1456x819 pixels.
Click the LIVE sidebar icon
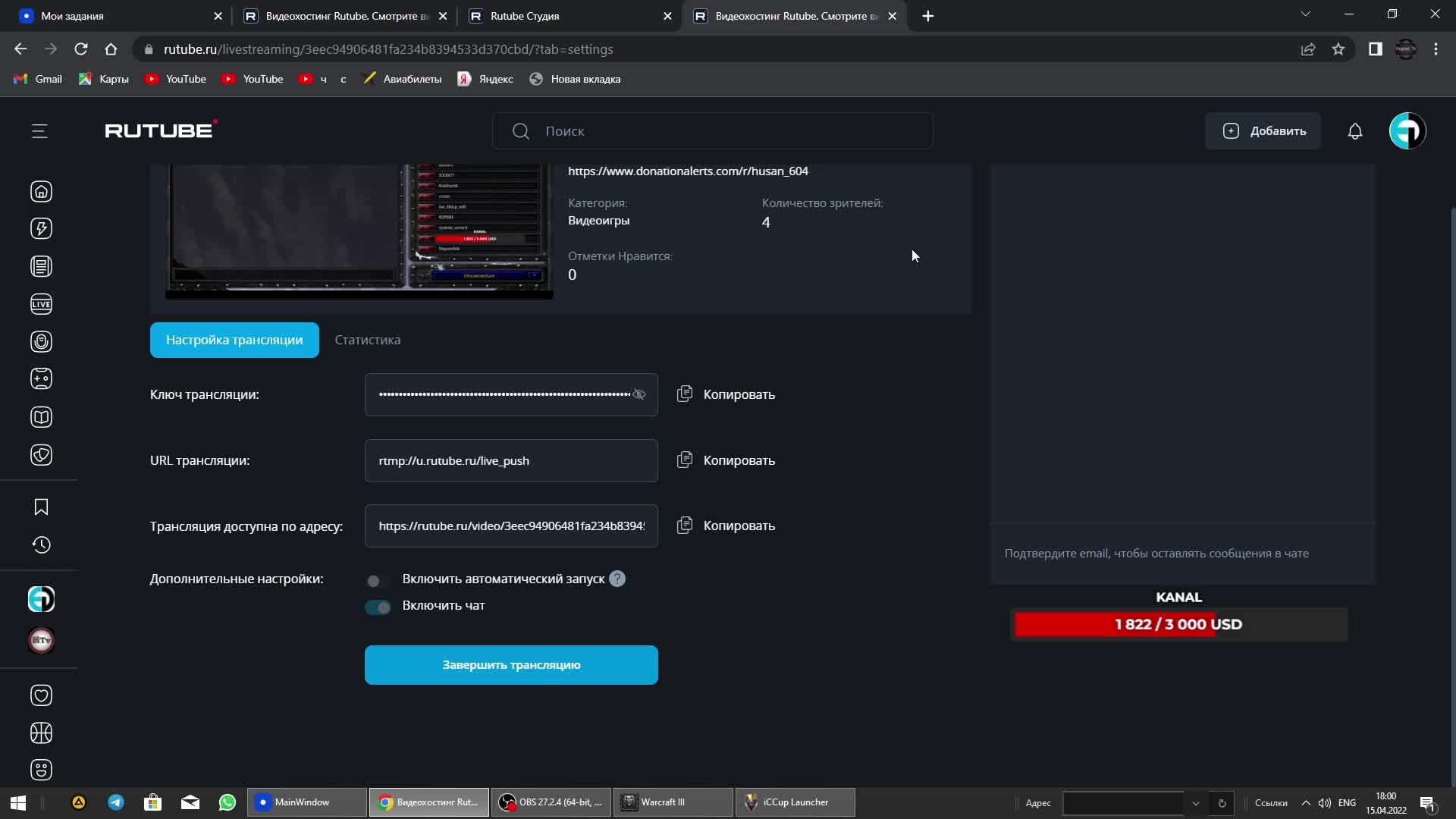coord(41,304)
